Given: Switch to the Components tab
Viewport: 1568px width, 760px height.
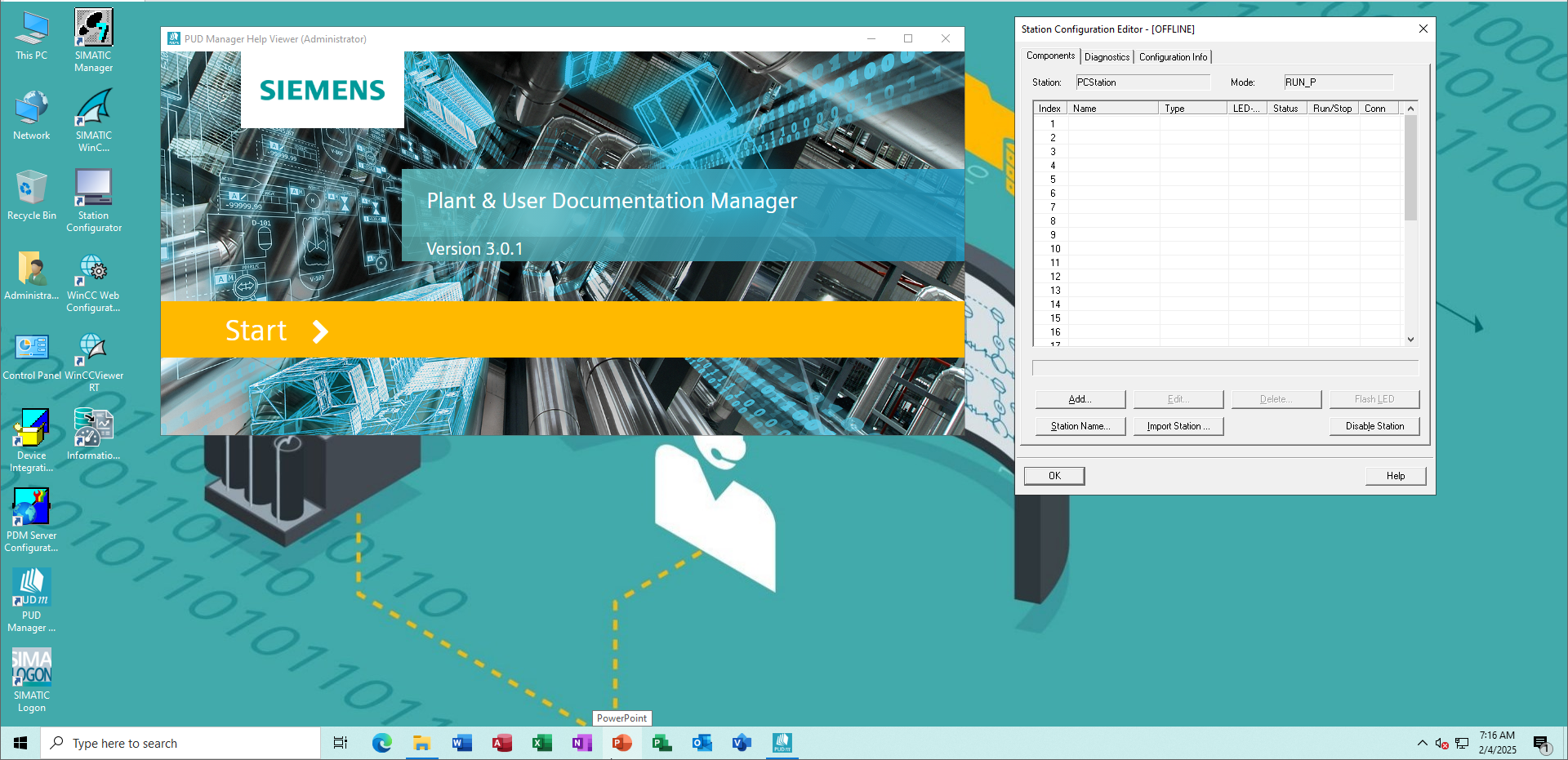Looking at the screenshot, I should click(x=1050, y=56).
